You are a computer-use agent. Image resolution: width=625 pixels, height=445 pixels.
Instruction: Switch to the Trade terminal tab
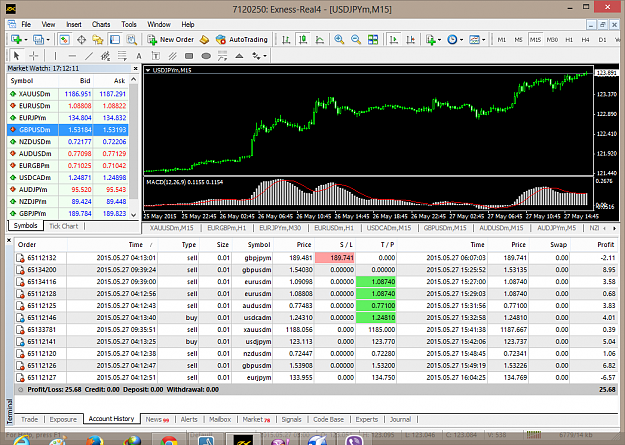pos(29,419)
